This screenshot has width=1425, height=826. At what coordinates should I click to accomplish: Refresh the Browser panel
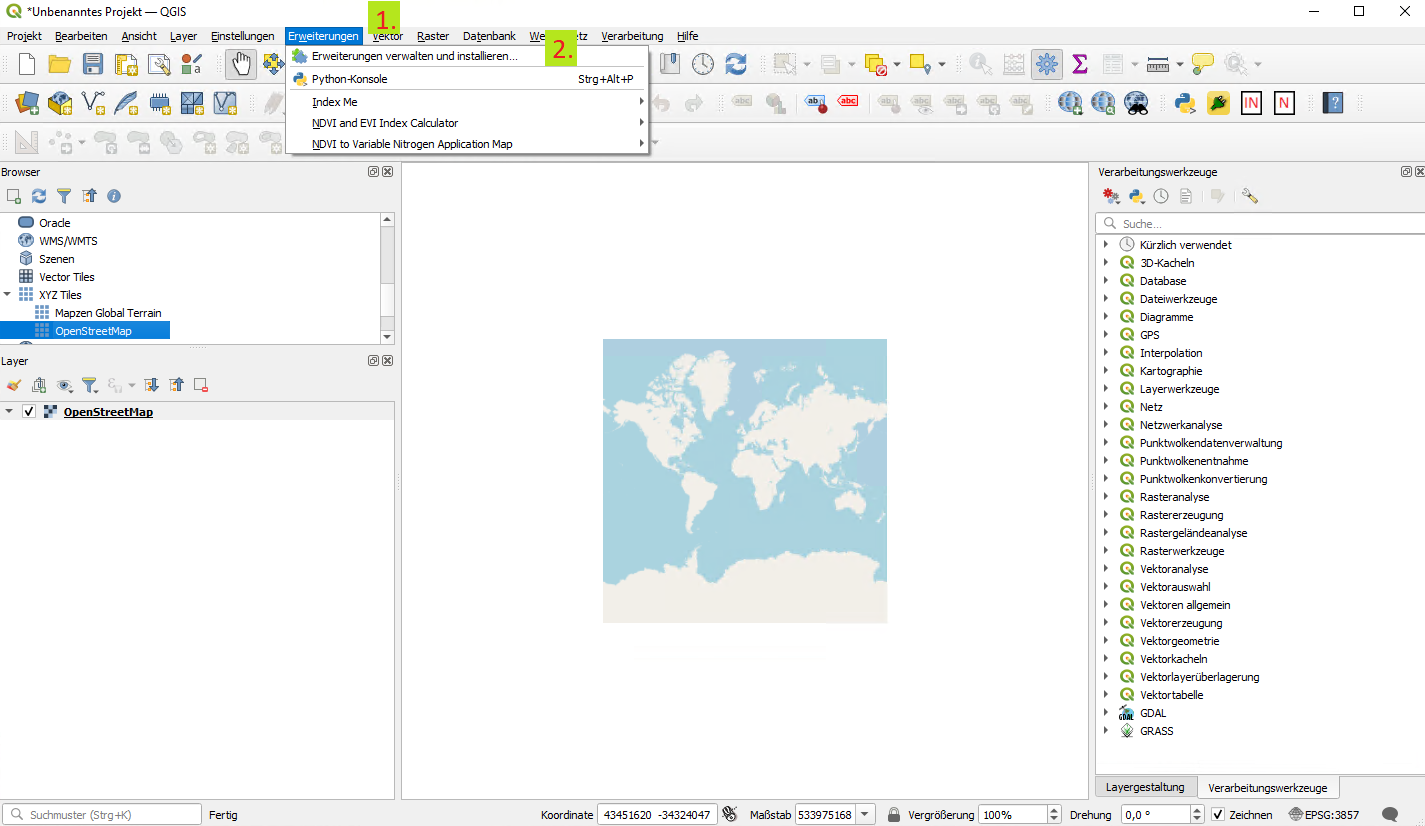39,196
